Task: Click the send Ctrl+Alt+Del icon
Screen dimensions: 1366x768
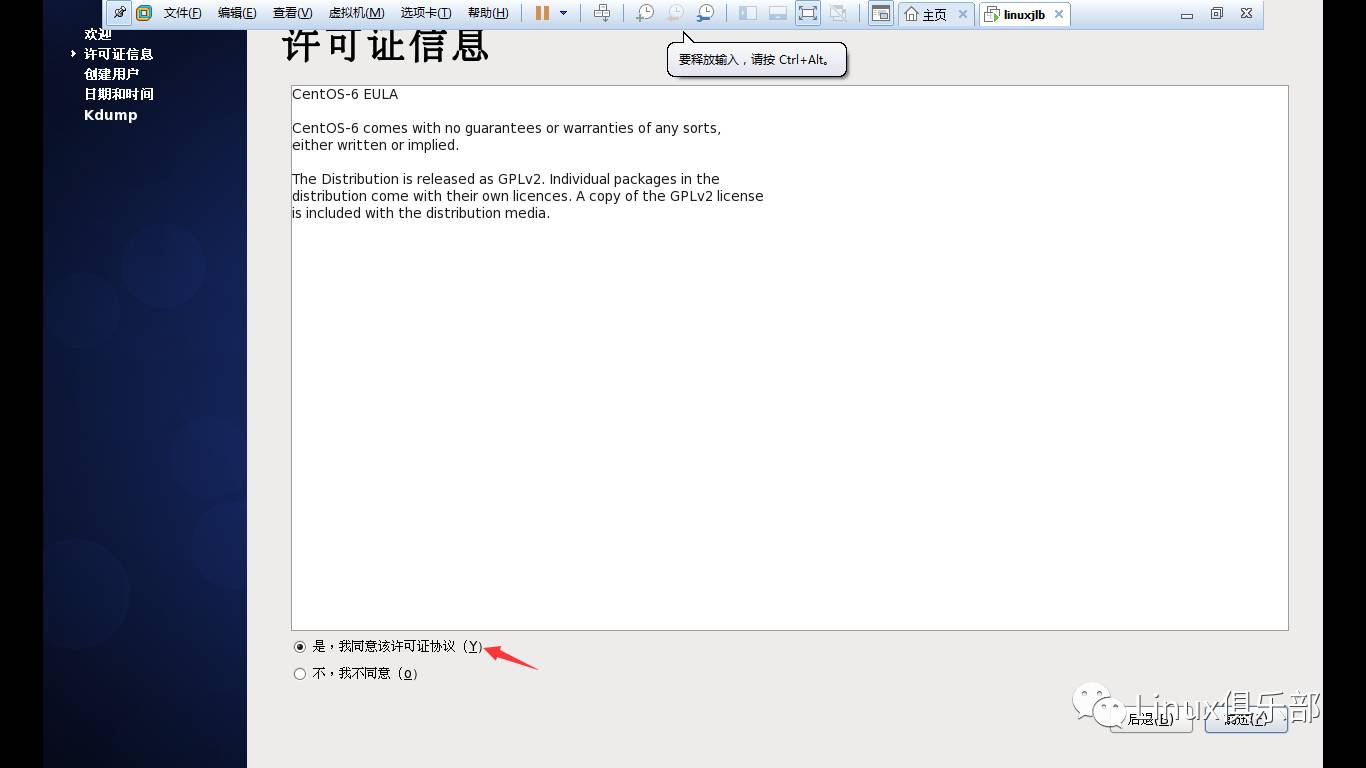Action: point(602,13)
